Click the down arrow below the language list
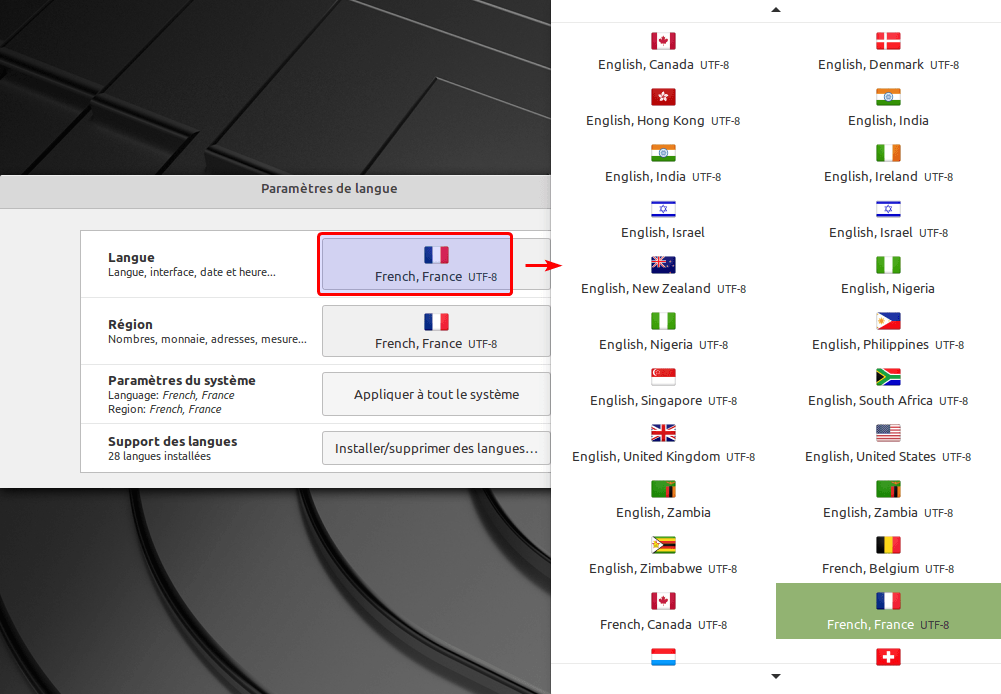The image size is (1001, 694). [776, 677]
